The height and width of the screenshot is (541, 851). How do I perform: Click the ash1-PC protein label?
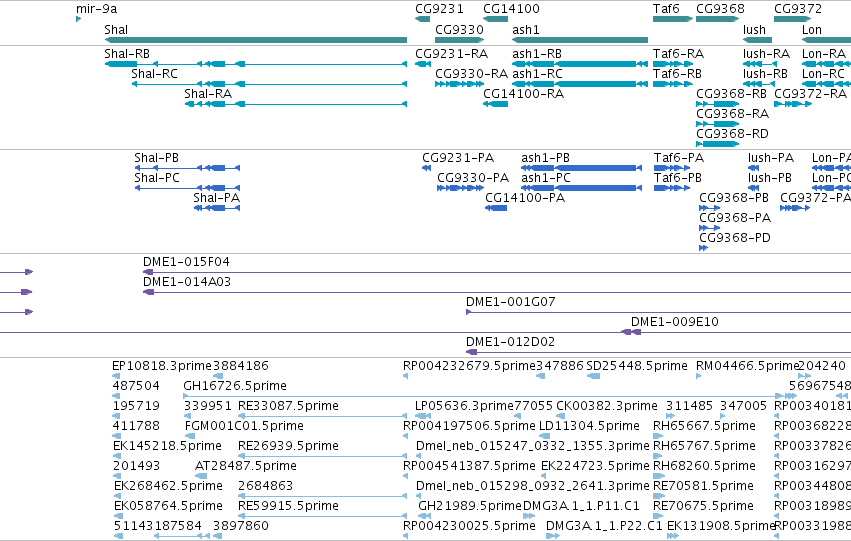[x=546, y=178]
